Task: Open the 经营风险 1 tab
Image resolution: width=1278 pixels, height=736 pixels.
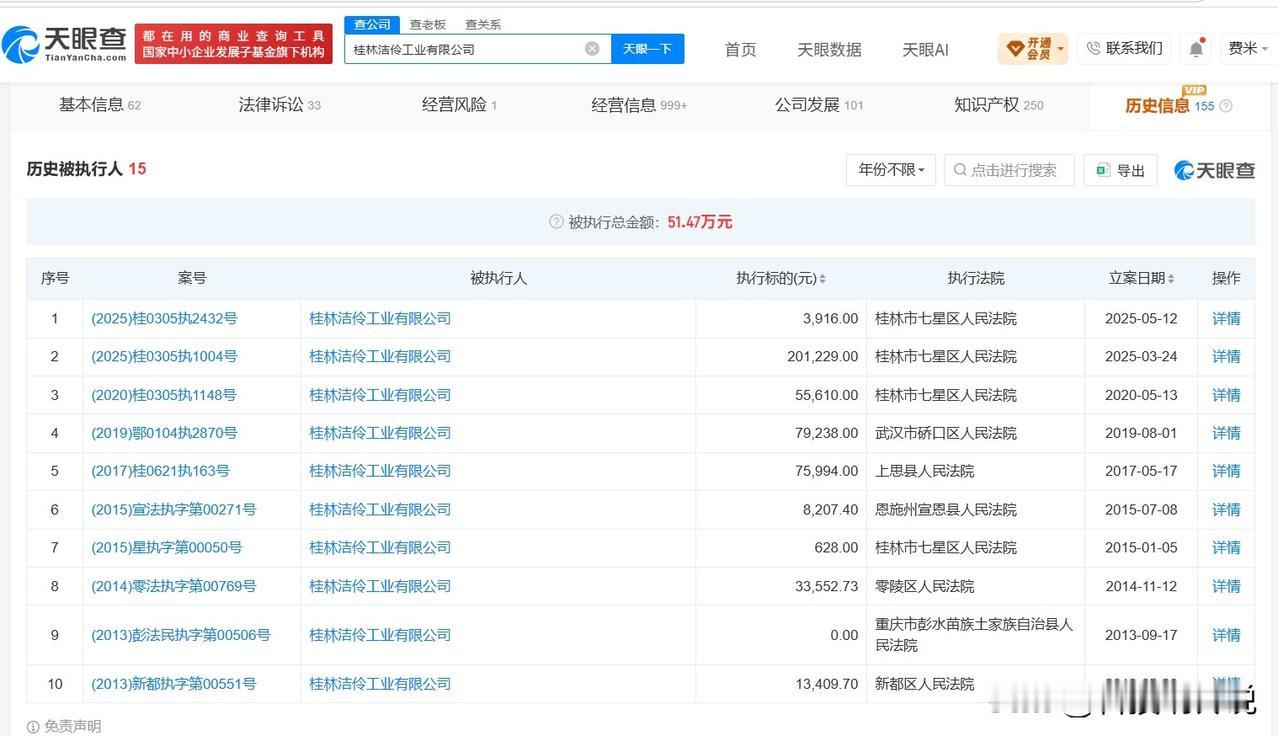Action: coord(459,105)
